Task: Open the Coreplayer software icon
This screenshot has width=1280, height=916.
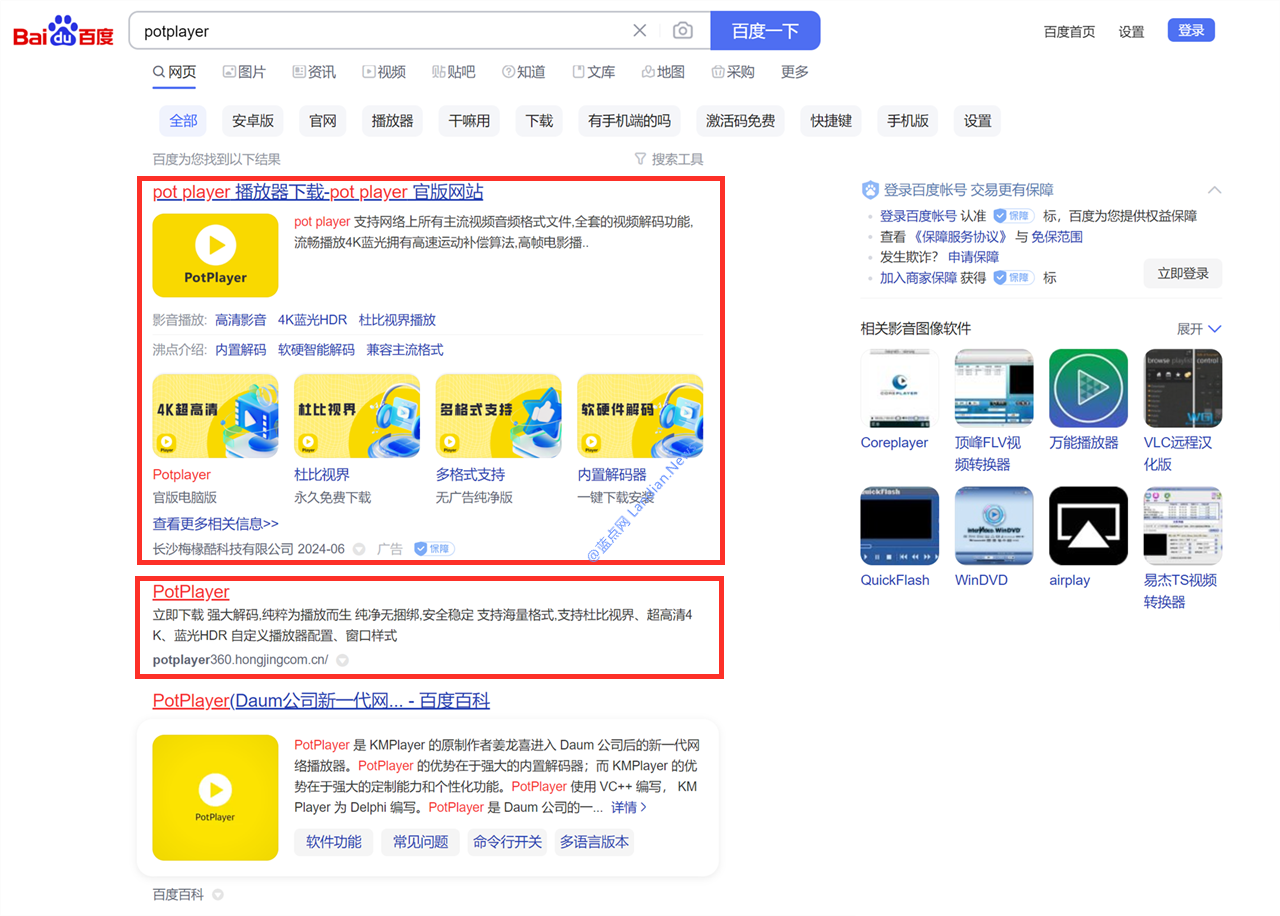Action: coord(900,388)
